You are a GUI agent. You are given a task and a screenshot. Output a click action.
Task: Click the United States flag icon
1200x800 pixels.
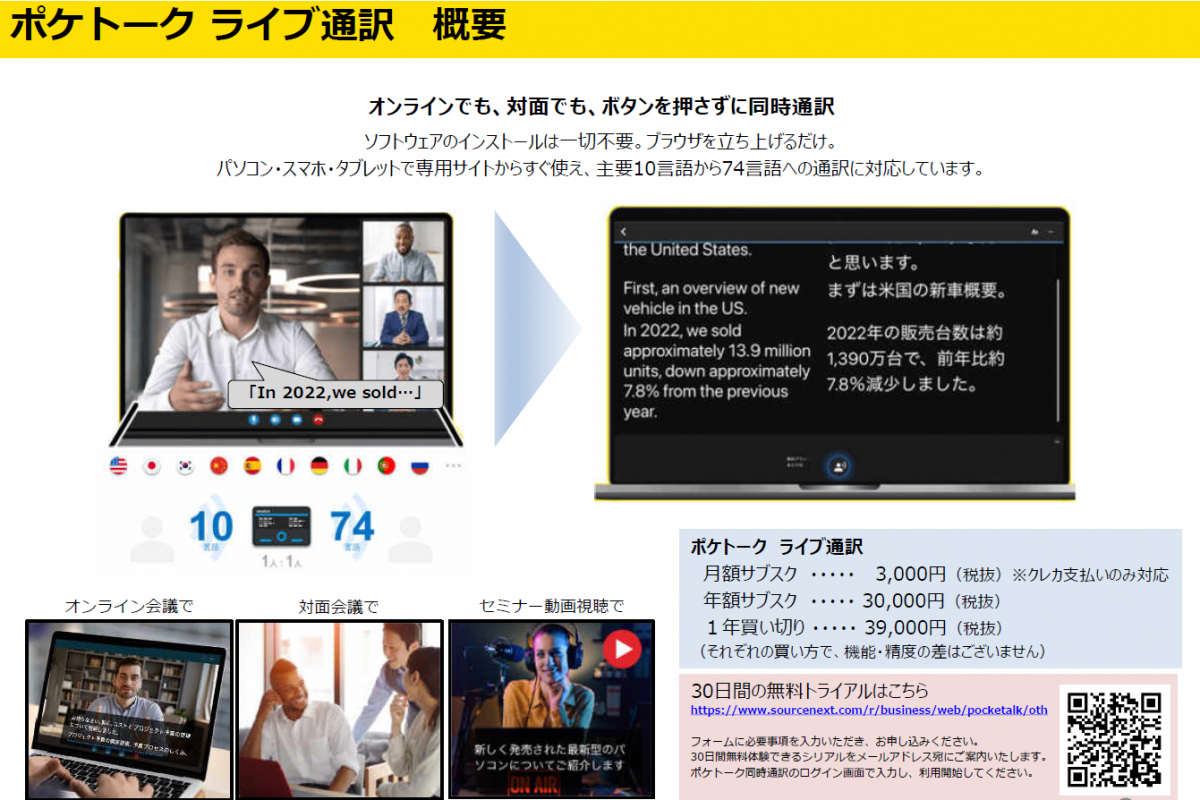click(118, 466)
